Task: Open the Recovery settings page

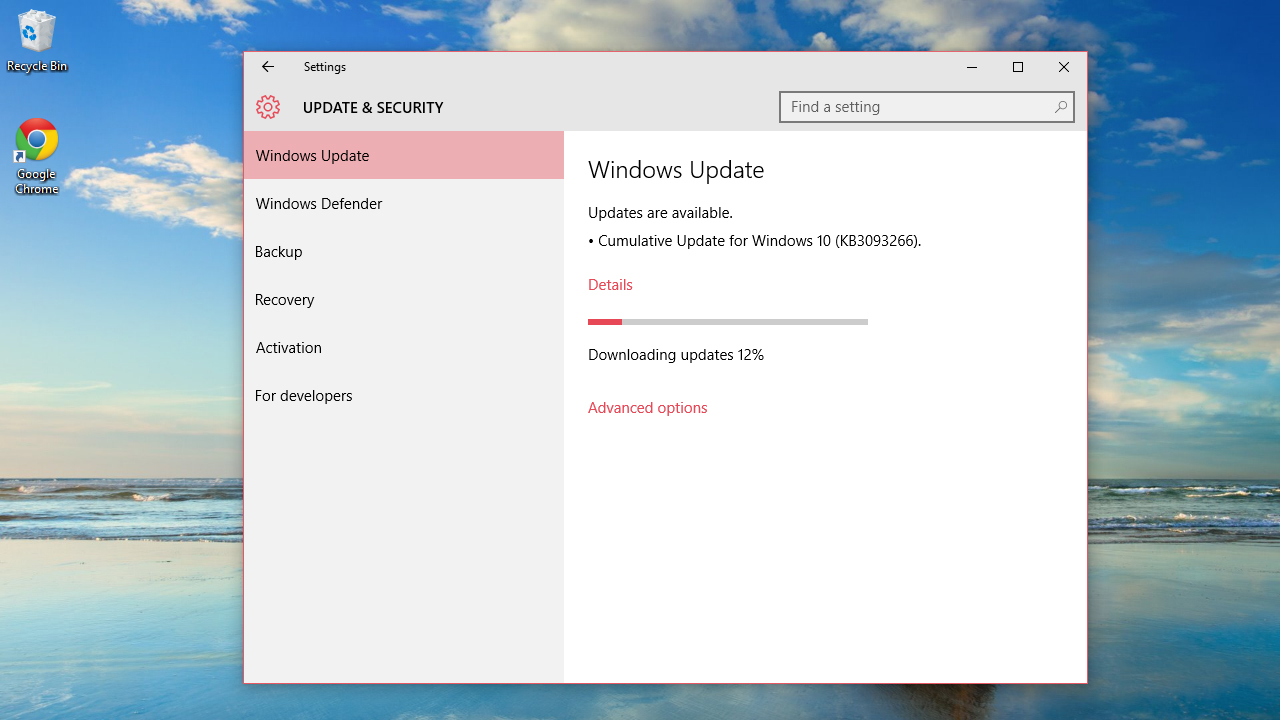Action: click(284, 299)
